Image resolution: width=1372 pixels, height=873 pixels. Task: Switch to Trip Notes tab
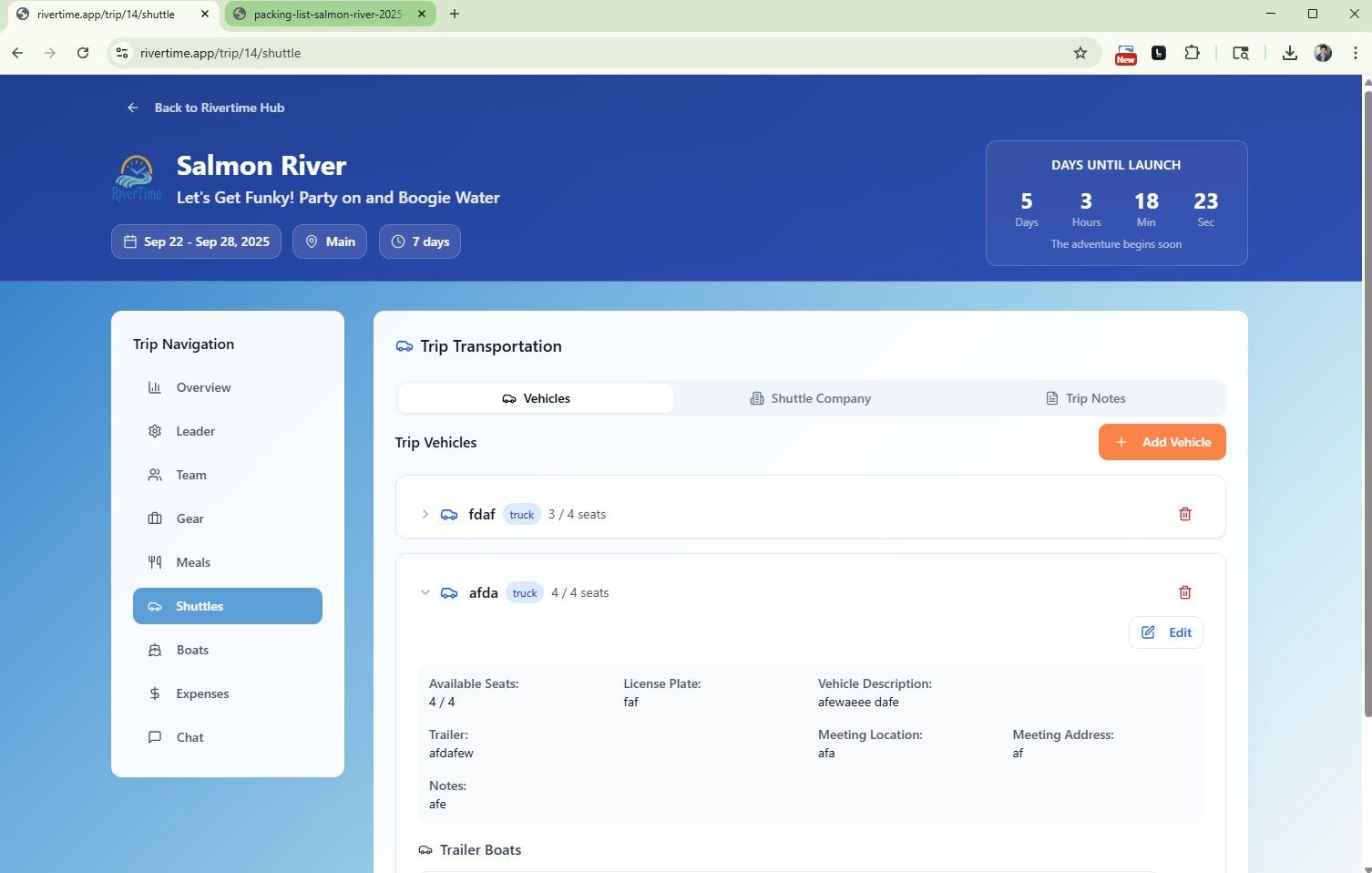pos(1085,398)
